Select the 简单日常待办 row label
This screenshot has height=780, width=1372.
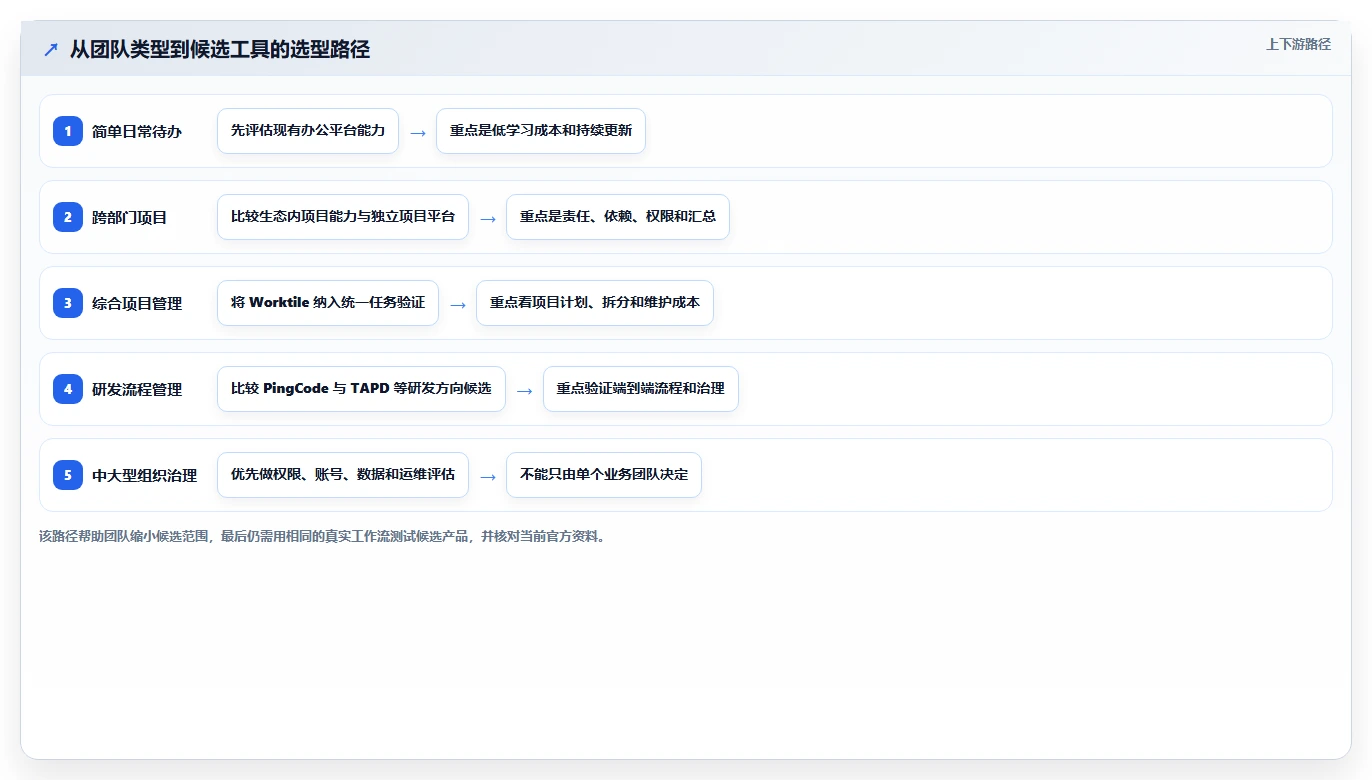[x=137, y=131]
